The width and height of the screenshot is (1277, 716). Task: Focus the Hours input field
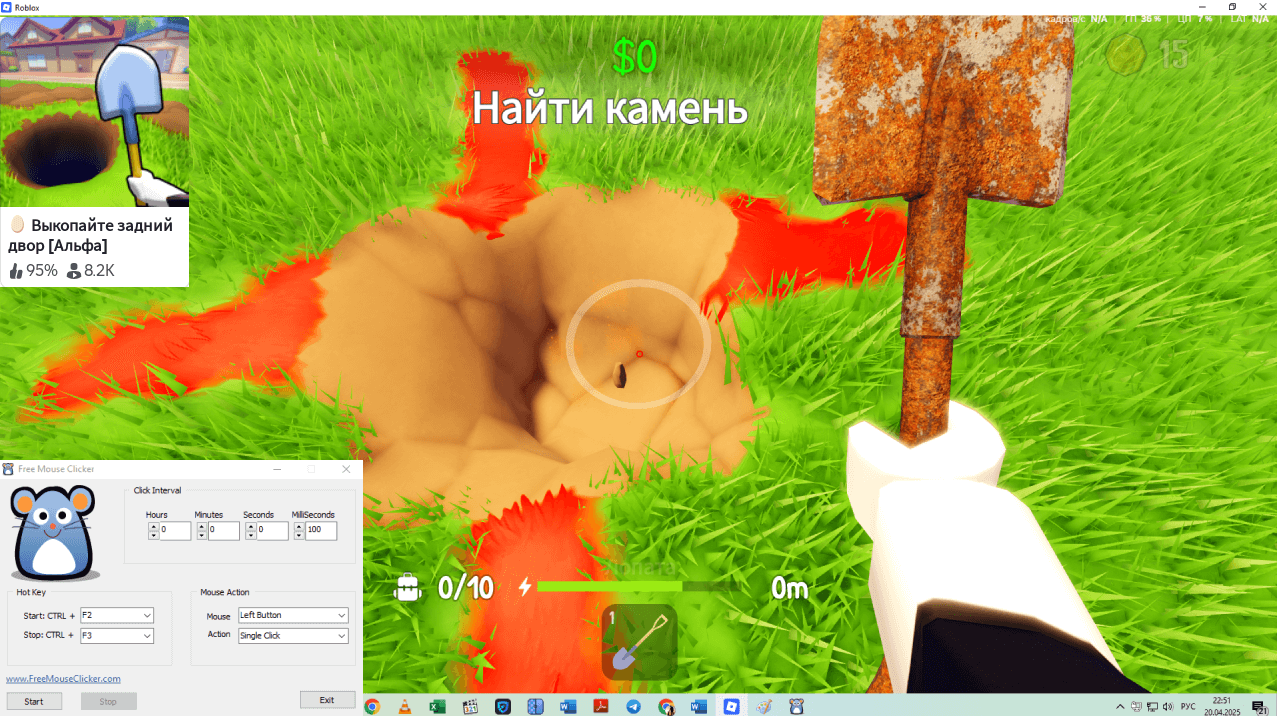175,531
